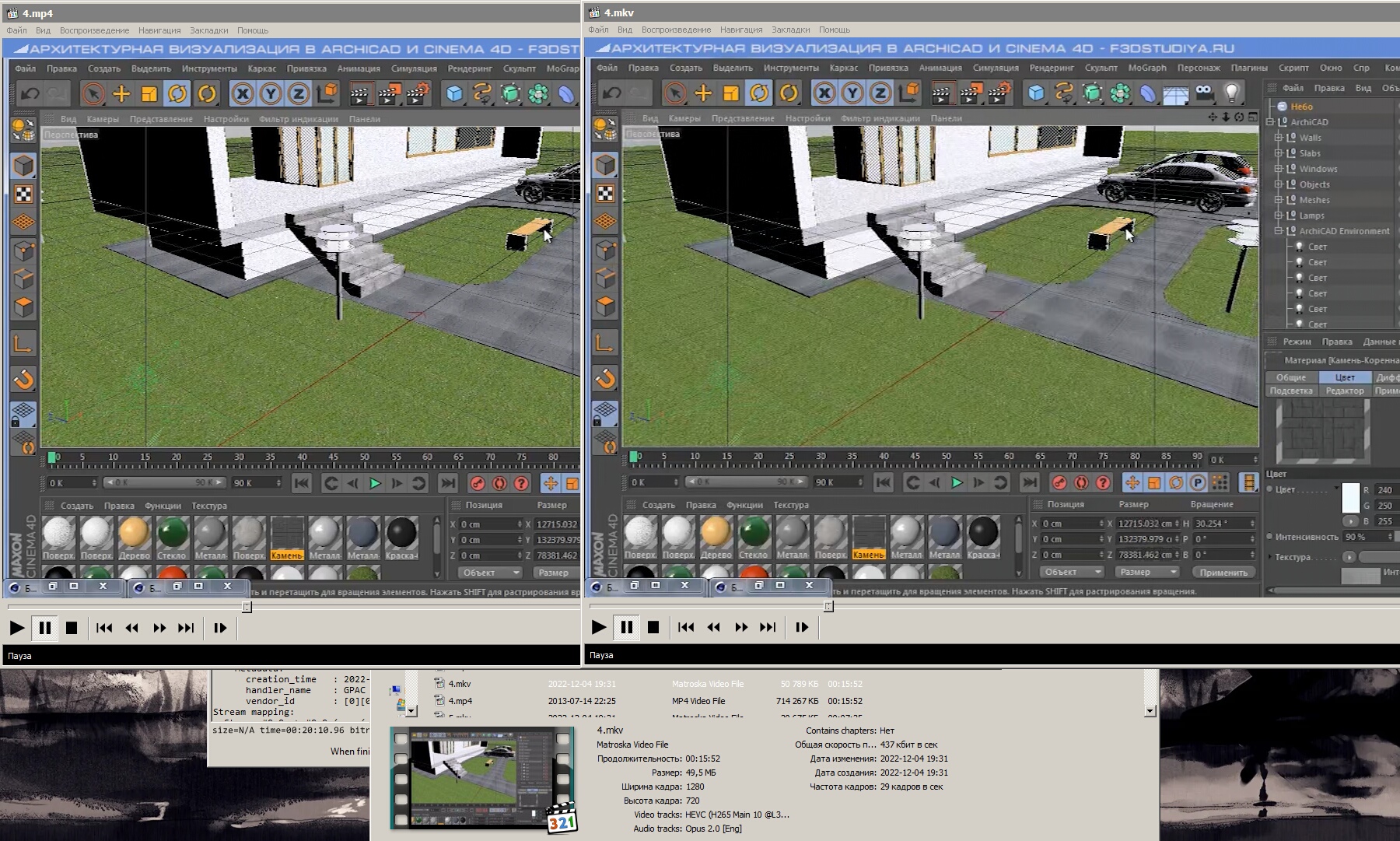Click the file list scrollbar down arrow
The height and width of the screenshot is (841, 1400).
tap(1150, 711)
